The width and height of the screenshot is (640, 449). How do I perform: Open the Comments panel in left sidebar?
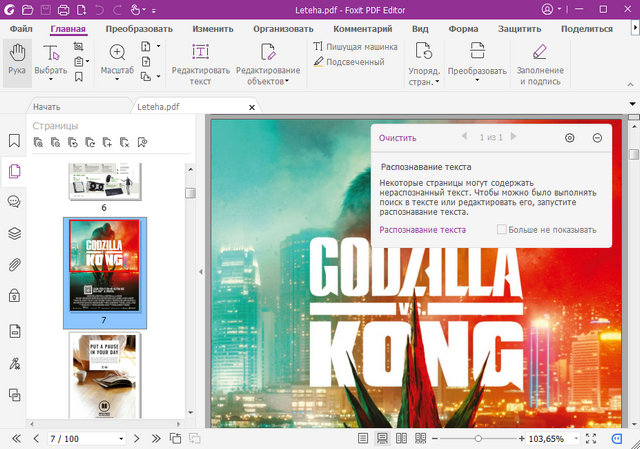[x=14, y=202]
